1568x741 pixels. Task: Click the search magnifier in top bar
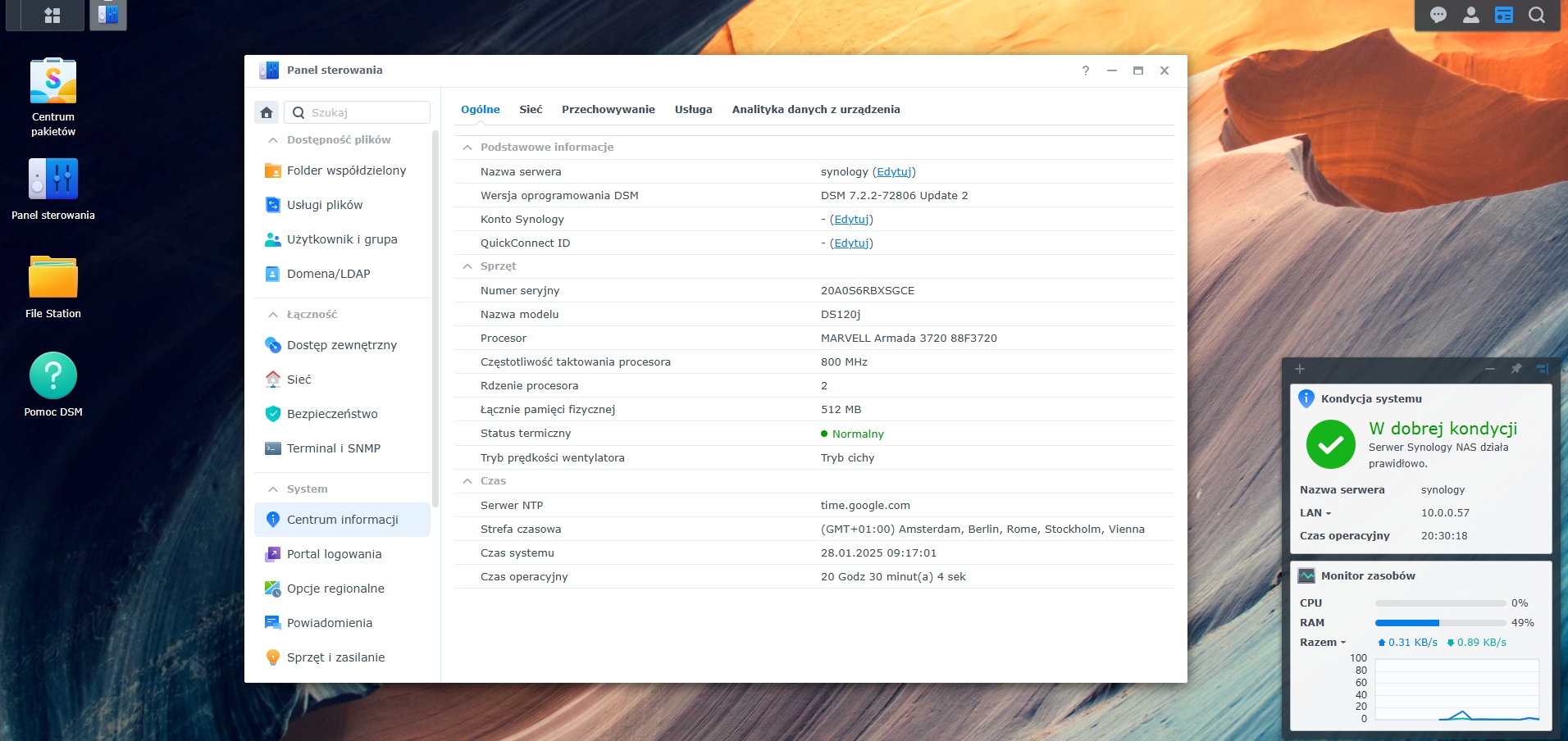pos(1537,15)
